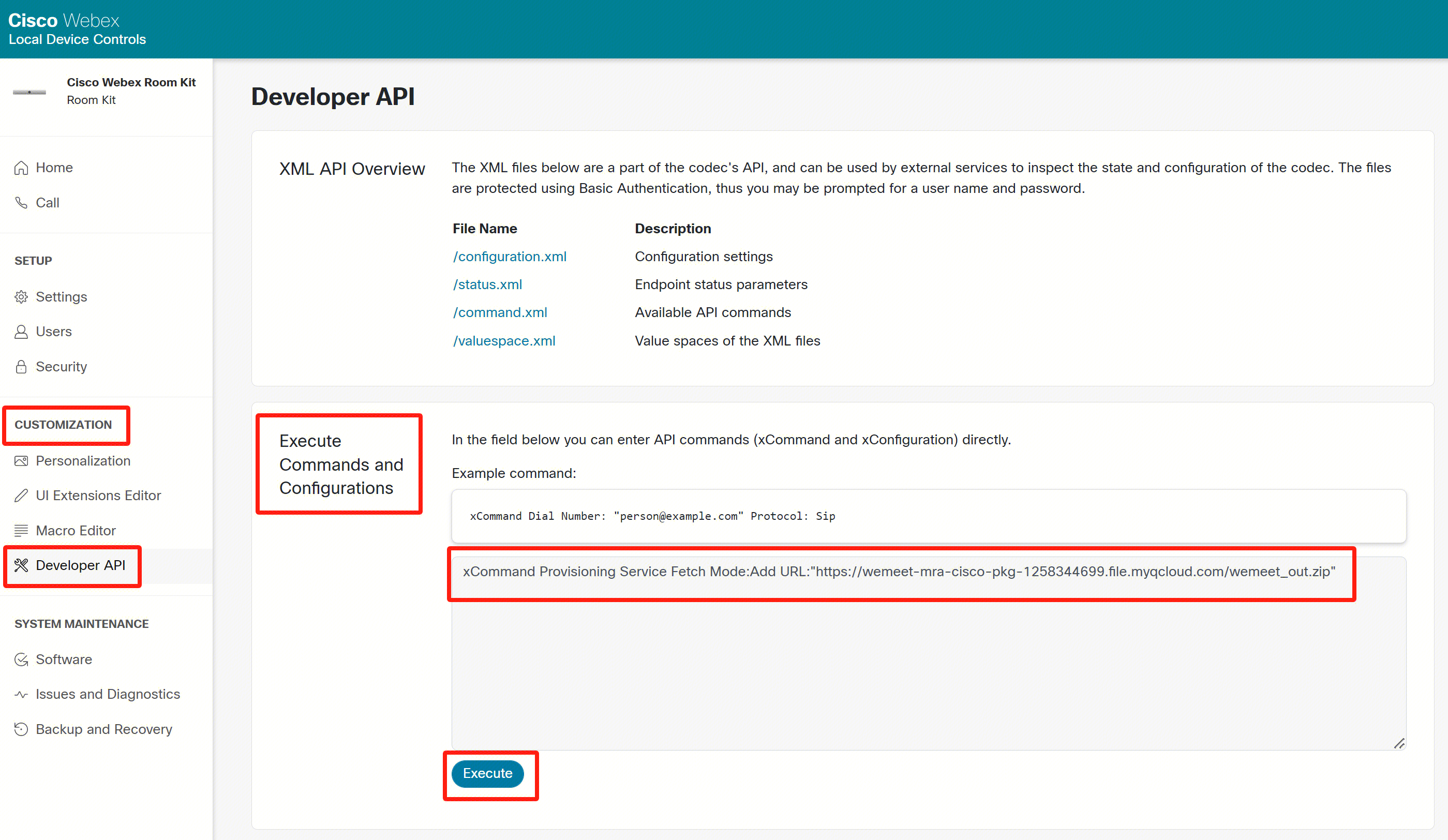
Task: Click the SYSTEM MAINTENANCE section label
Action: 82,624
